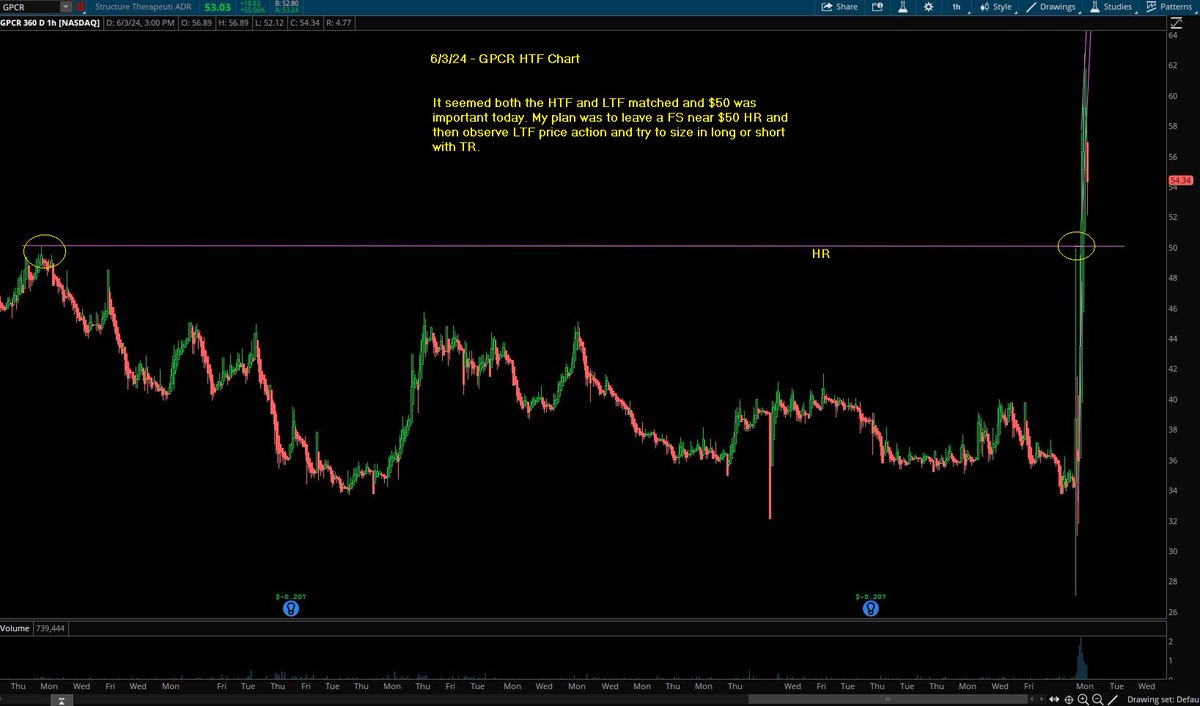The width and height of the screenshot is (1200, 706).
Task: Open the Studies menu
Action: pyautogui.click(x=1110, y=7)
